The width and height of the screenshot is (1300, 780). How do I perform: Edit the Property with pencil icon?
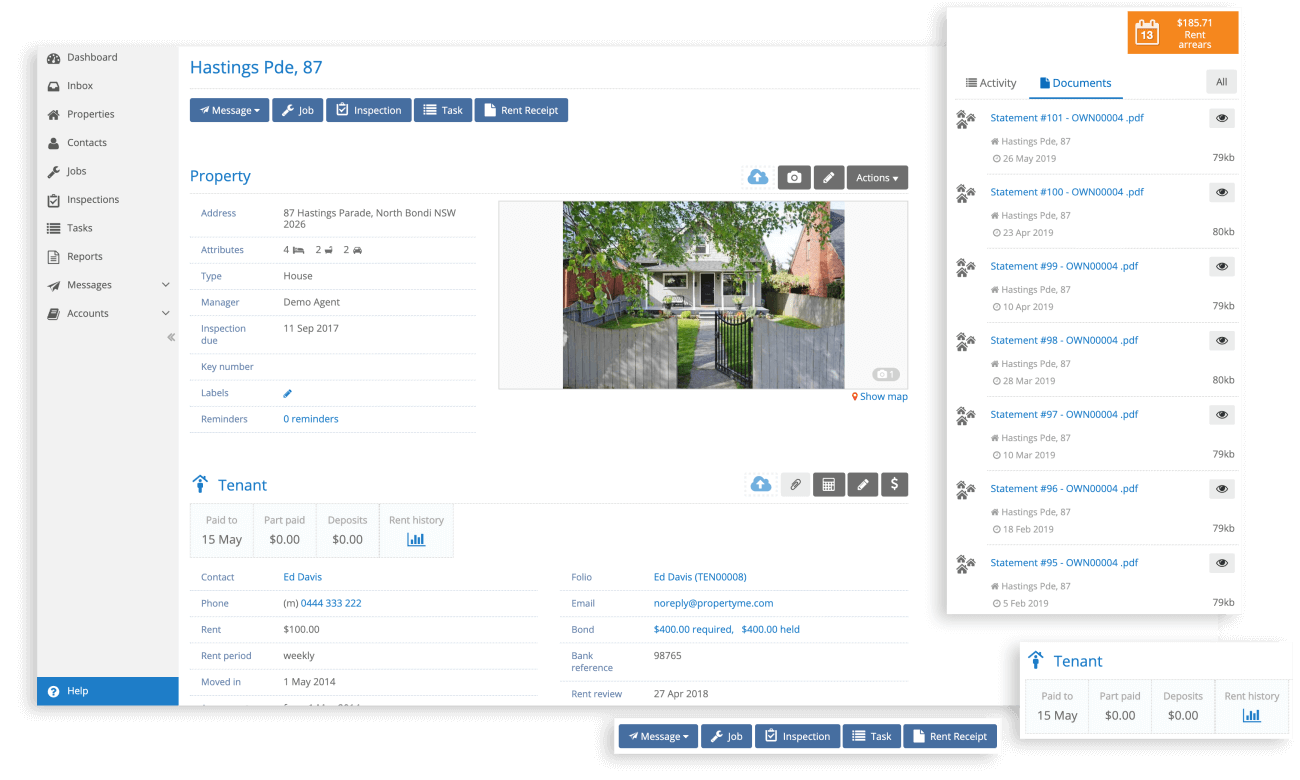coord(828,177)
